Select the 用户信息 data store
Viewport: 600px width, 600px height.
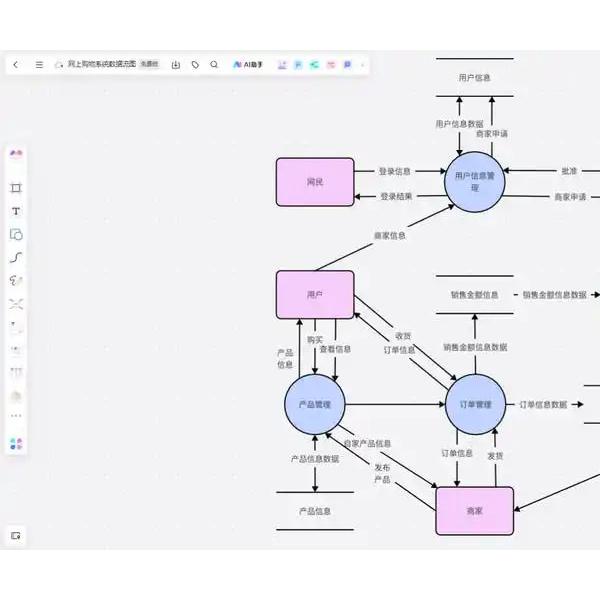coord(474,77)
